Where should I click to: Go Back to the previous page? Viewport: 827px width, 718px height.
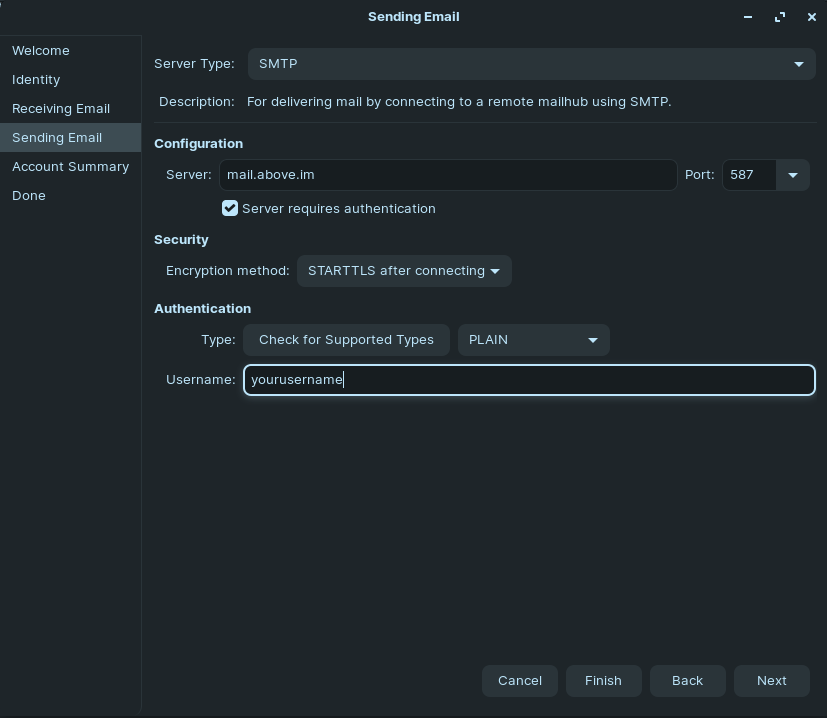(687, 681)
